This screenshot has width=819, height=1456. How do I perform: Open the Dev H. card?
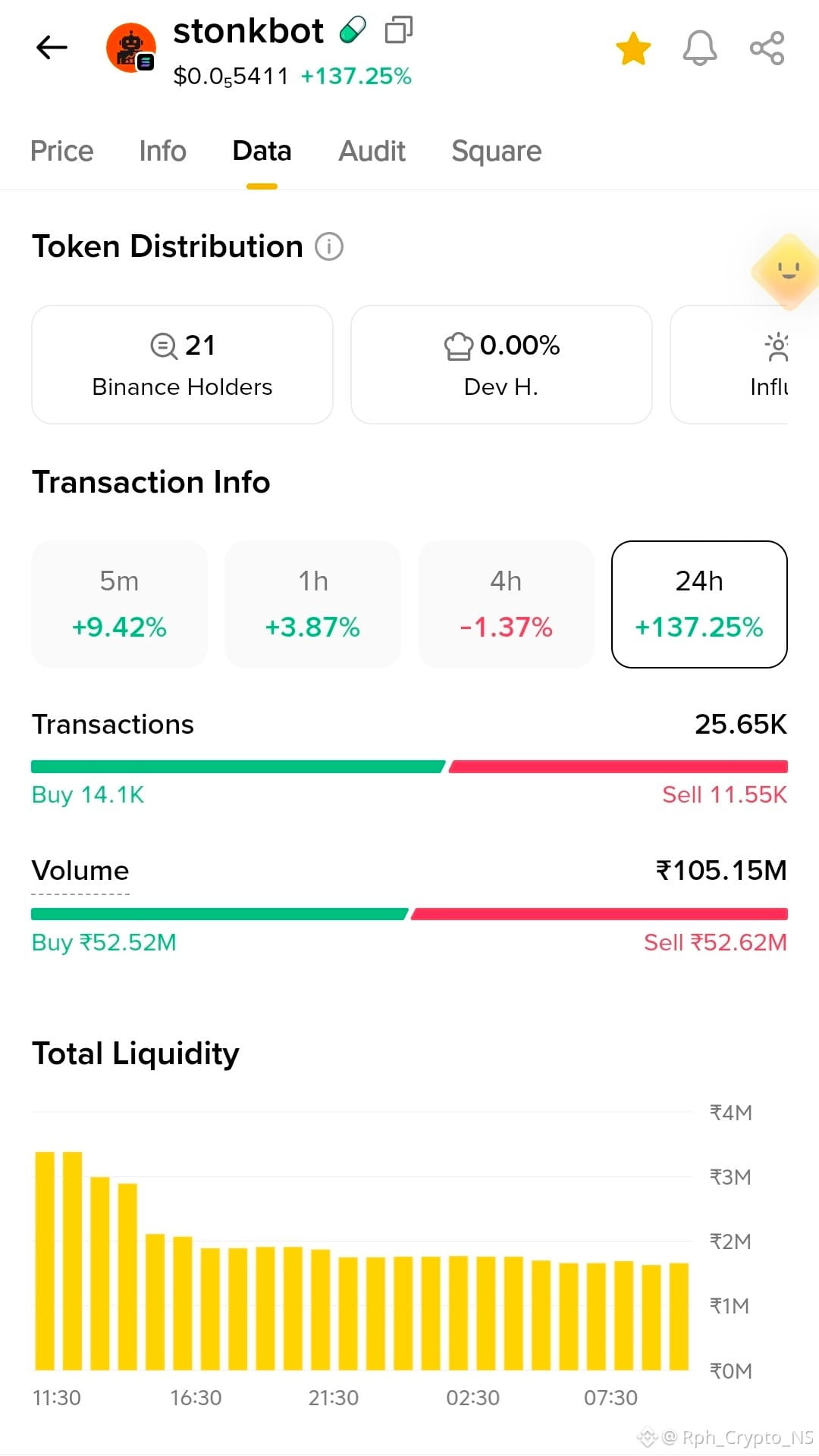pyautogui.click(x=501, y=365)
